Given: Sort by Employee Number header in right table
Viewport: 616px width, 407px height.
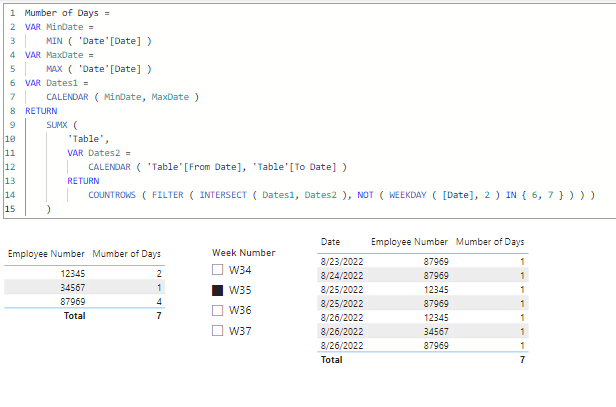Looking at the screenshot, I should click(409, 242).
